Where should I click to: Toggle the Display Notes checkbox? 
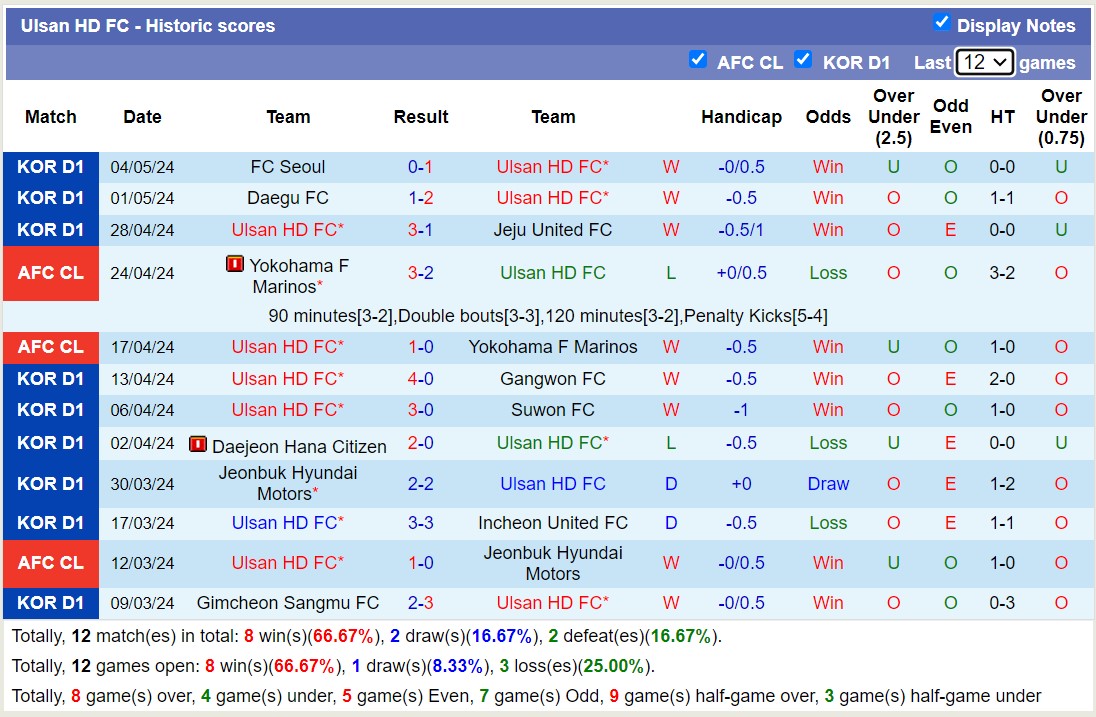click(x=941, y=22)
